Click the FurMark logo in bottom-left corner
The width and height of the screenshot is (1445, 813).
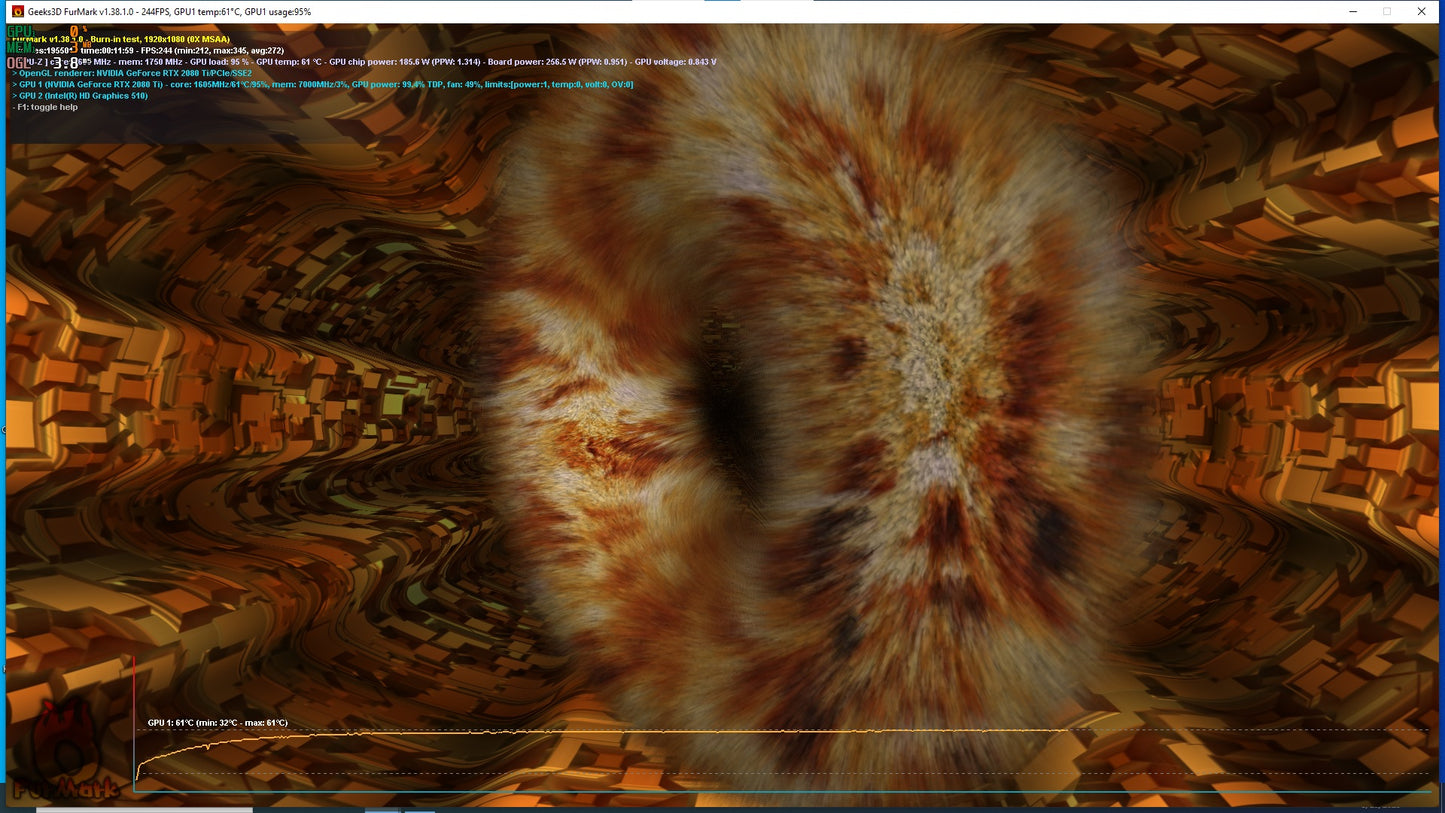(62, 755)
